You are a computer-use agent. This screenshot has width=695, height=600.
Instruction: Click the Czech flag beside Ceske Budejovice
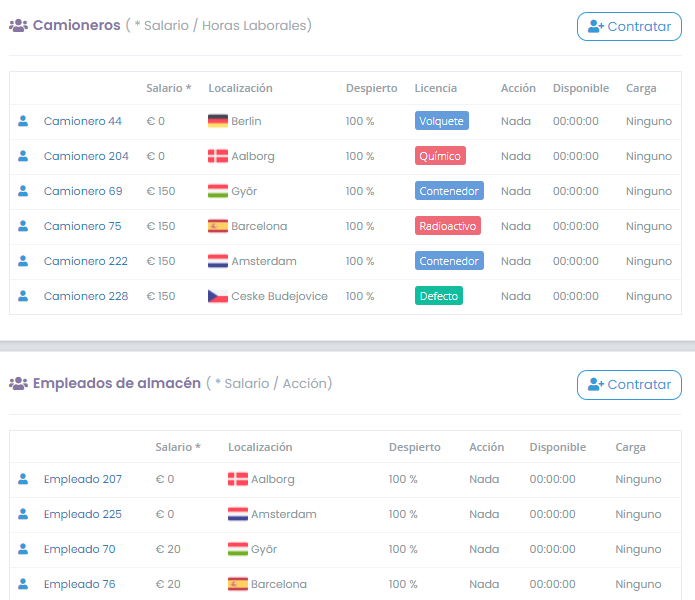218,296
